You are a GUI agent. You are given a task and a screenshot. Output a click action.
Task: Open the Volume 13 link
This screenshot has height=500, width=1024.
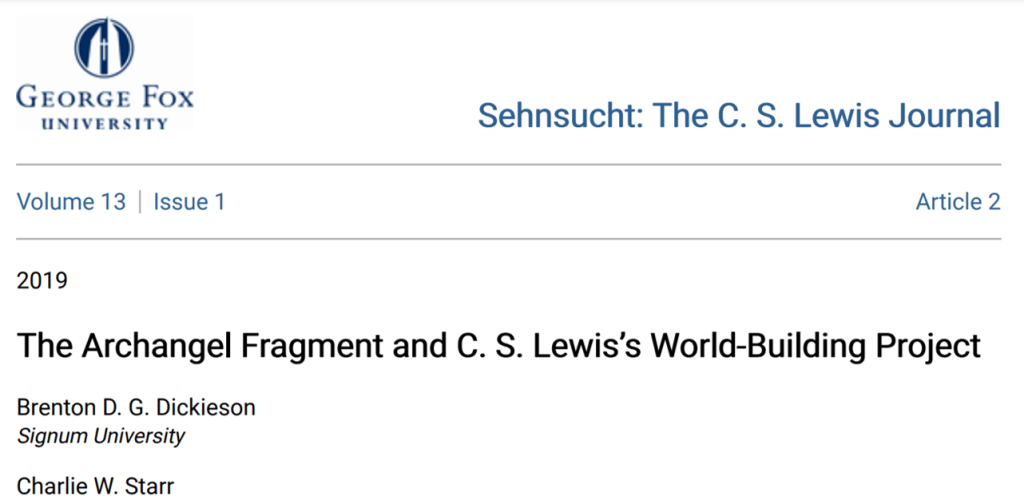(71, 202)
